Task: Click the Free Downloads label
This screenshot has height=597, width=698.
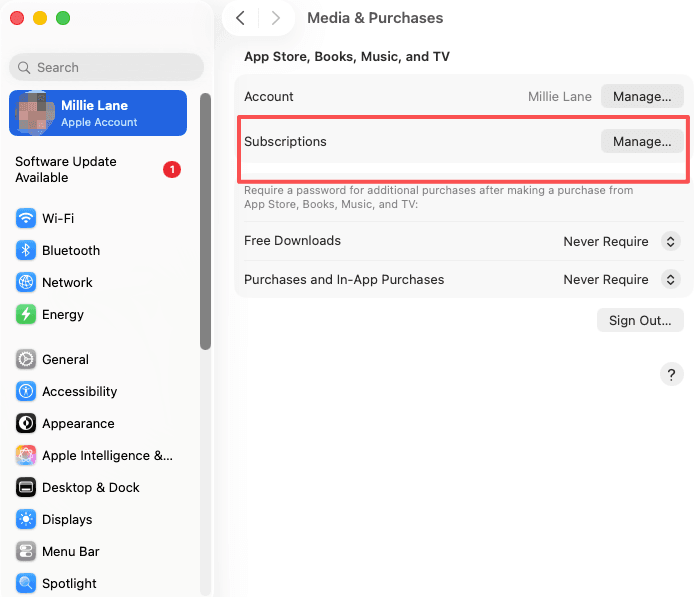Action: (292, 241)
